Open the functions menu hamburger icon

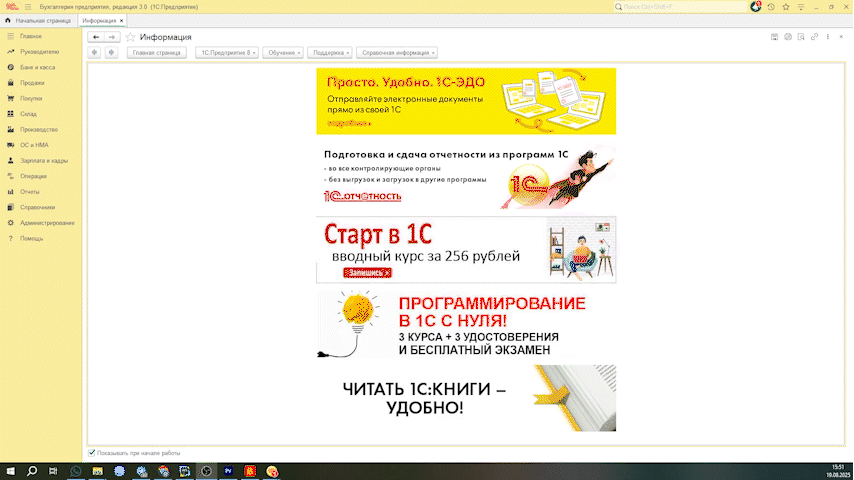point(28,7)
